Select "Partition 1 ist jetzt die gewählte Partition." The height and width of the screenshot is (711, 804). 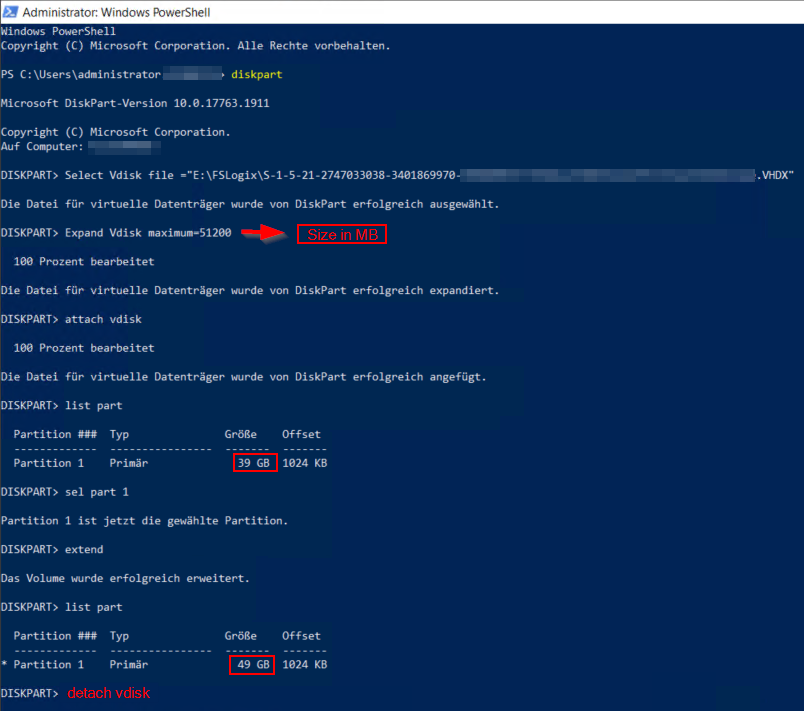point(145,521)
